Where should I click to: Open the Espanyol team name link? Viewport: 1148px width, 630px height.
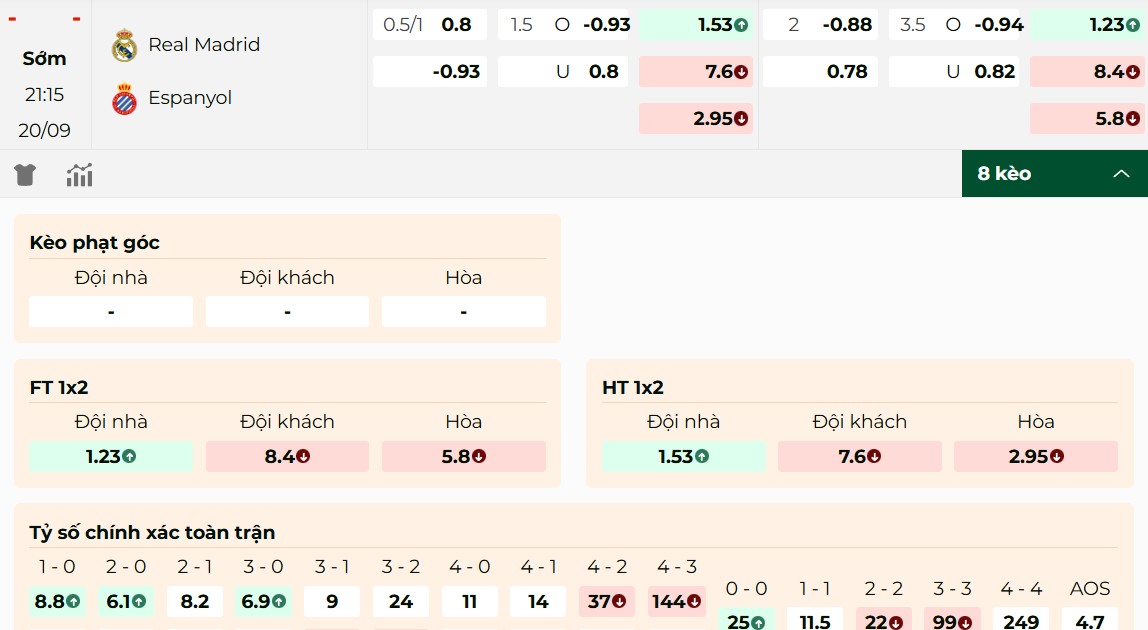point(190,97)
